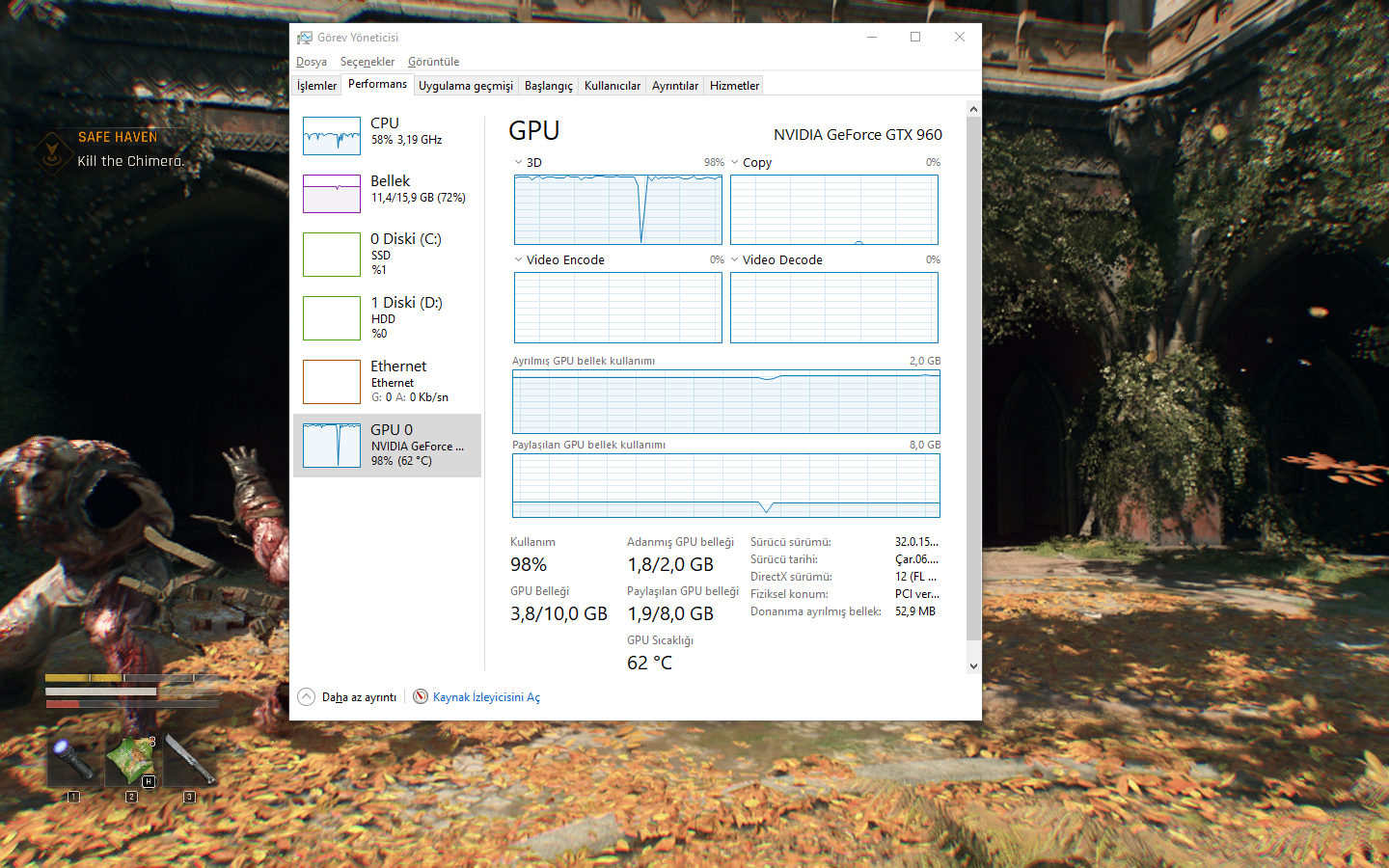
Task: Open the Video Decode graph dropdown
Action: (735, 259)
